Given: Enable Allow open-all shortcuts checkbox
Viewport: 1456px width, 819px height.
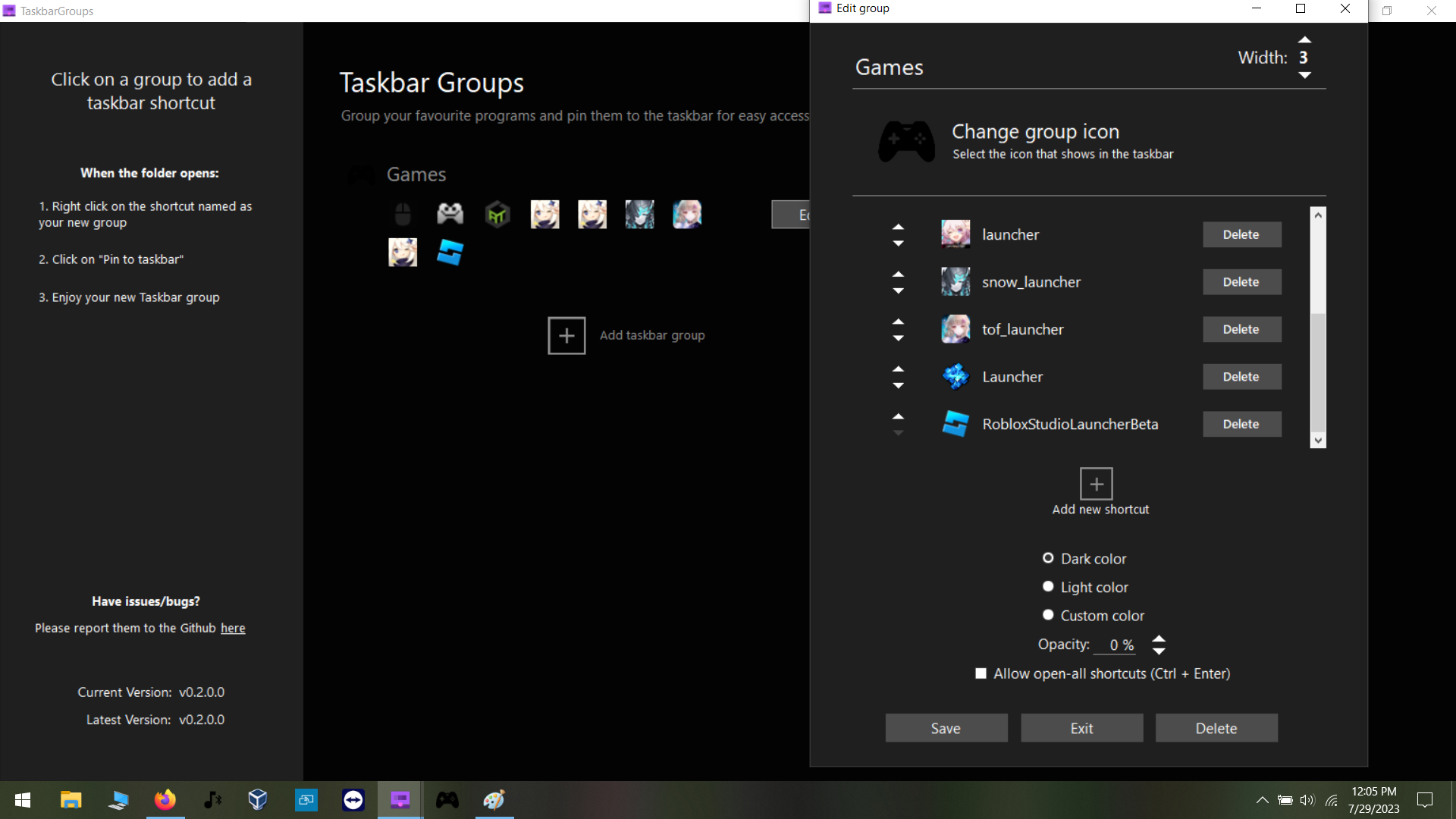Looking at the screenshot, I should 981,673.
